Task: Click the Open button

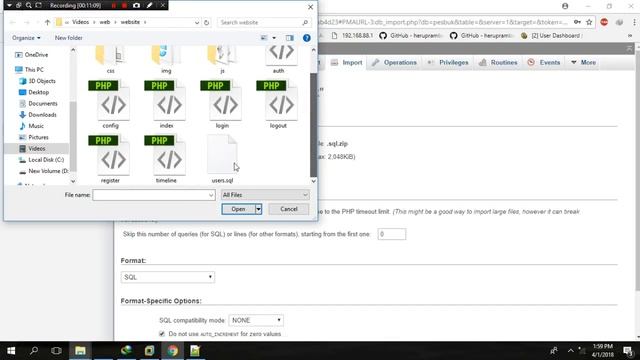Action: pyautogui.click(x=238, y=209)
